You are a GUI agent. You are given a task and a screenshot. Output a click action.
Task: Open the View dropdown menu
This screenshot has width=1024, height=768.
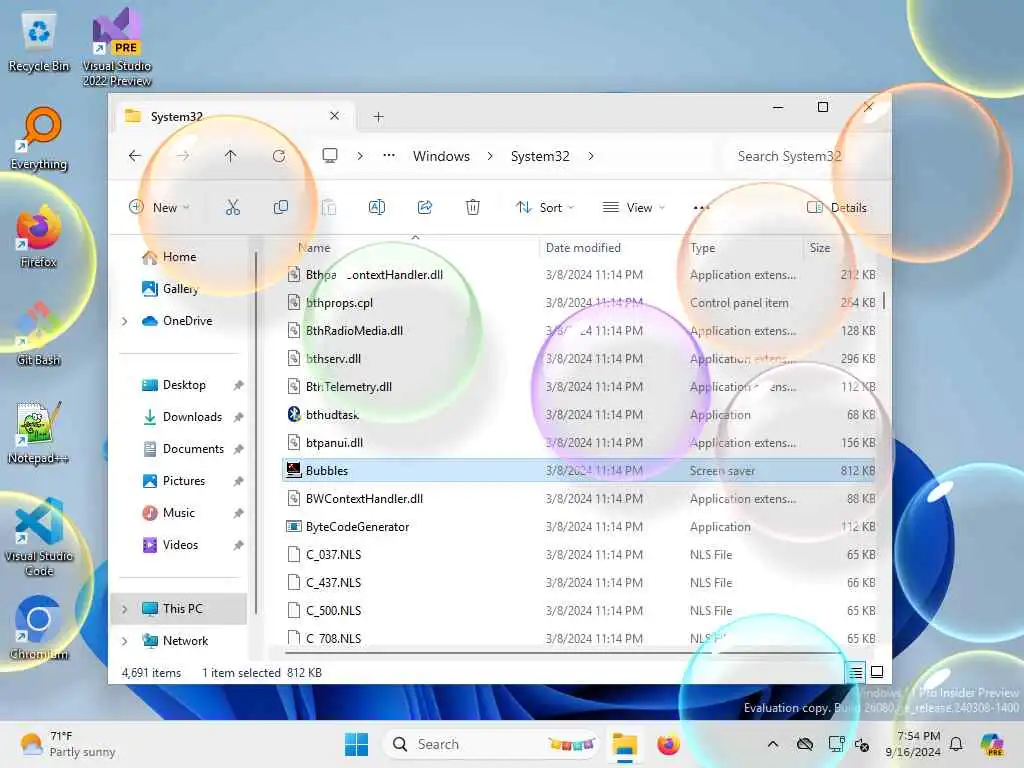(633, 208)
